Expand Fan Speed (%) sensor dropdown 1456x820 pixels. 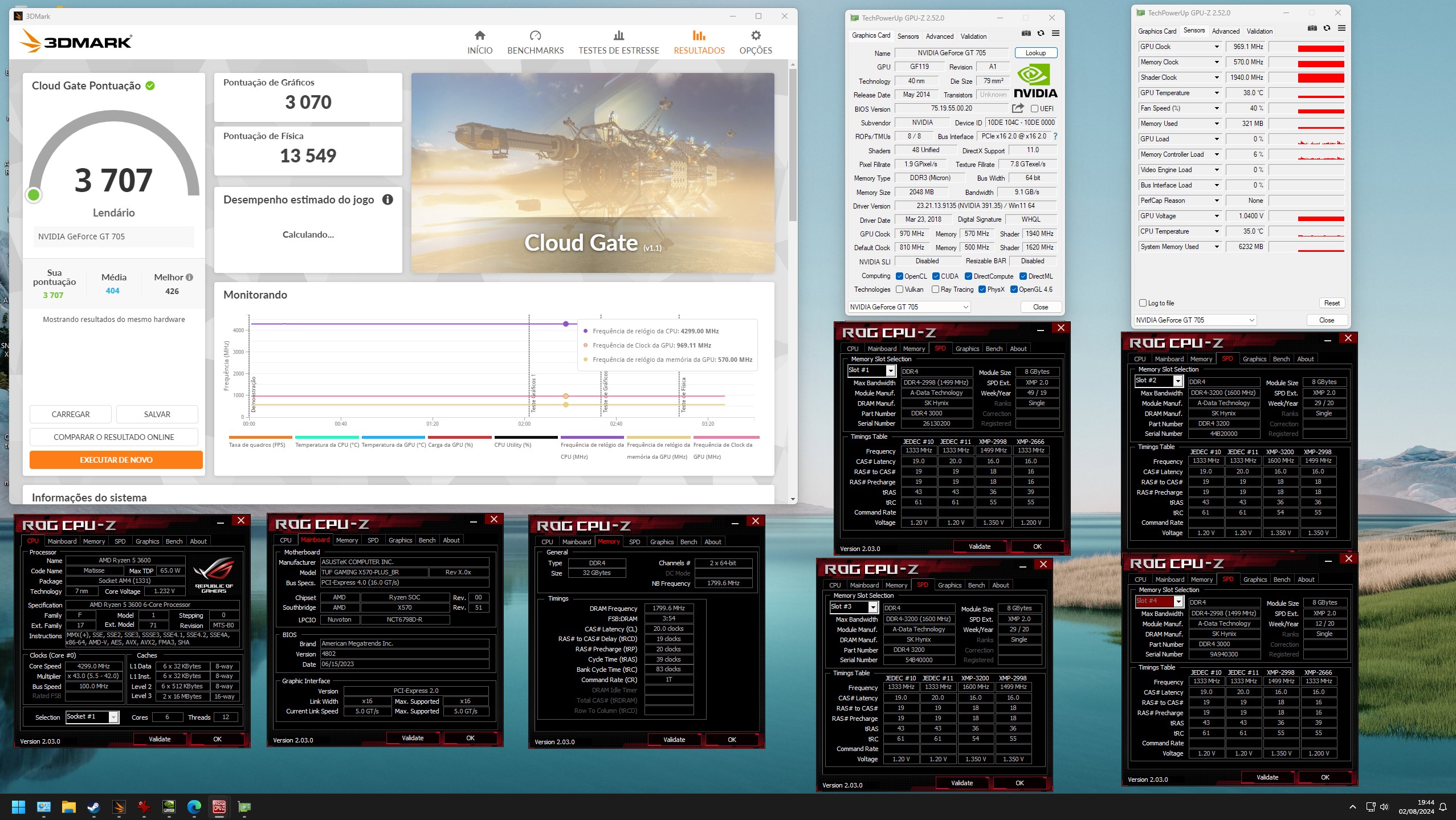click(x=1217, y=108)
